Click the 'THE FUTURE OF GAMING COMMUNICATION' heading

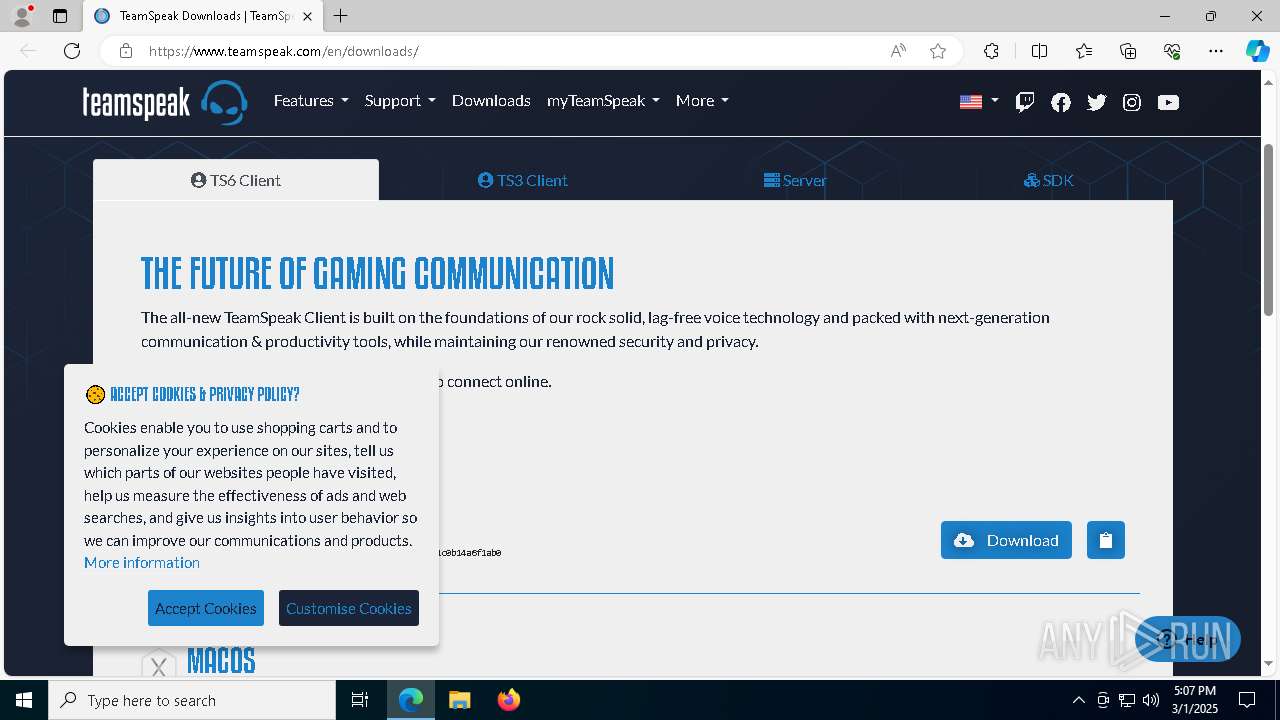click(377, 273)
